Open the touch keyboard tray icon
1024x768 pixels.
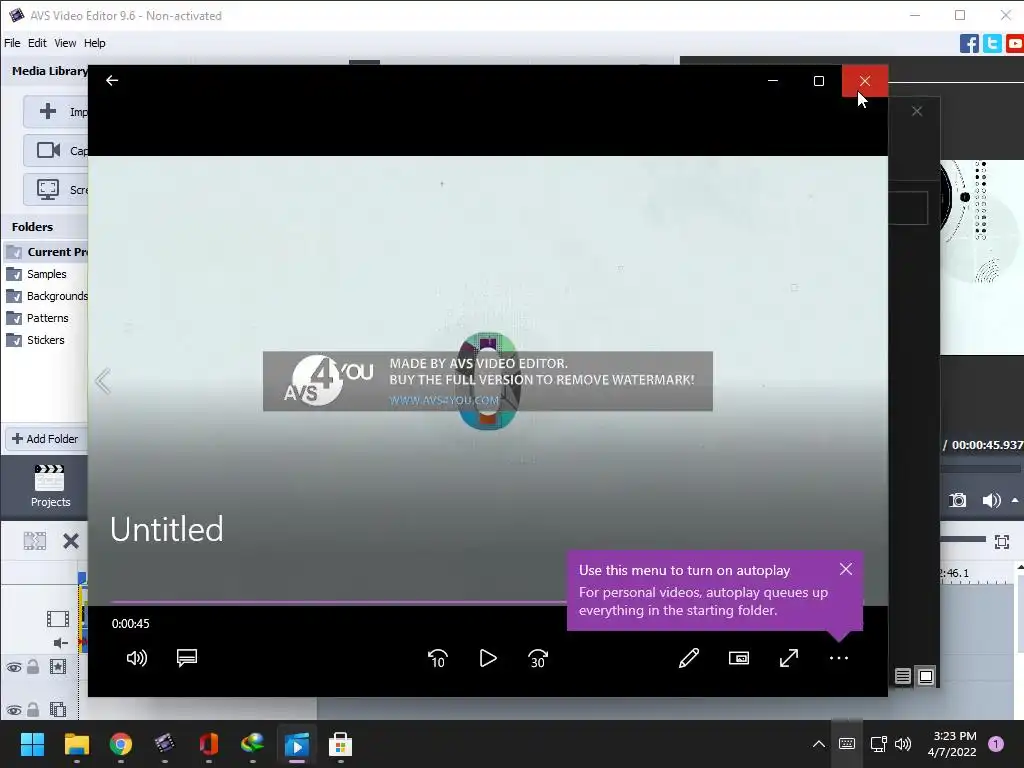tap(846, 744)
